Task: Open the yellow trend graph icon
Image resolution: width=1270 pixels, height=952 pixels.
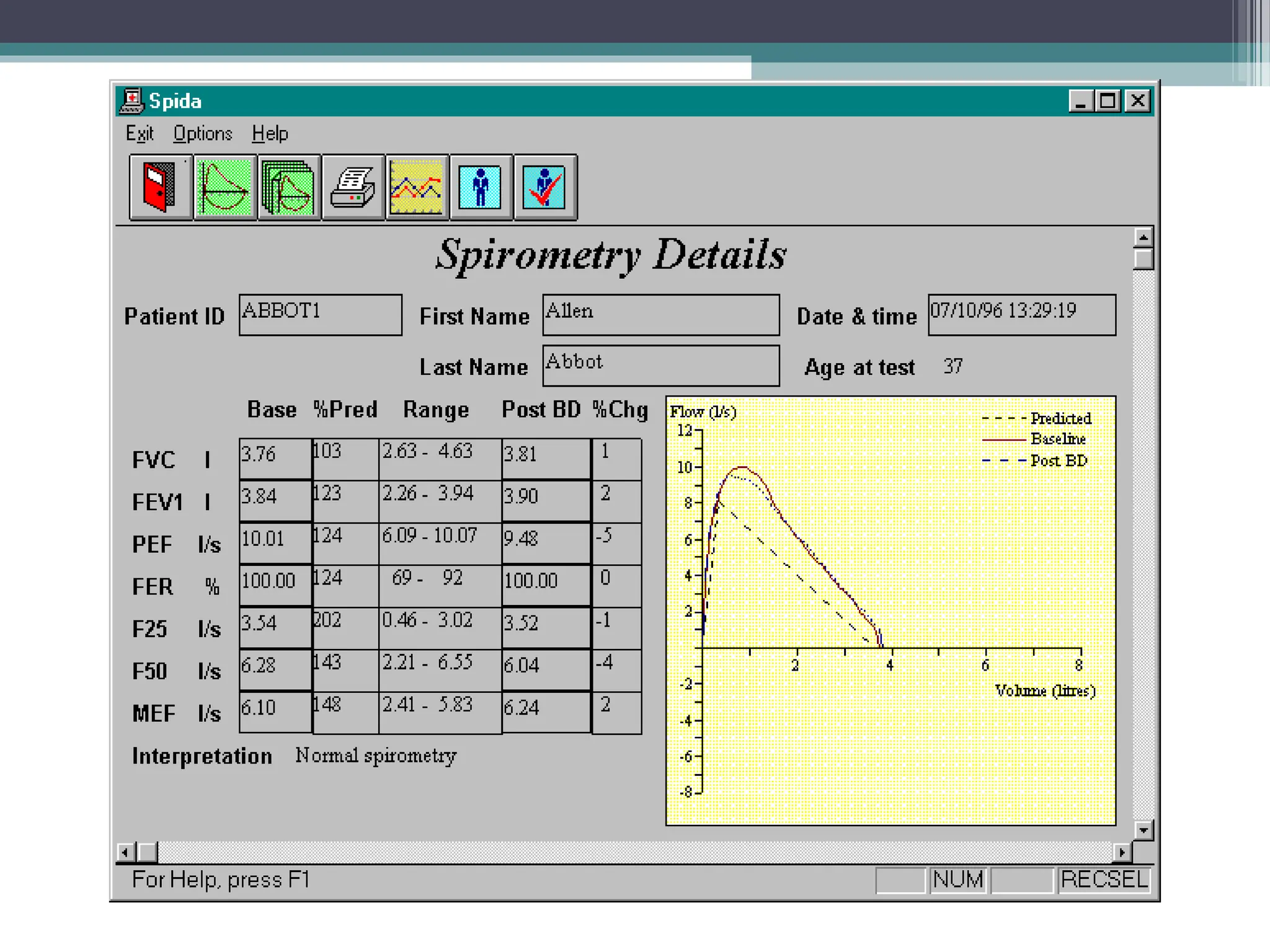Action: tap(417, 187)
